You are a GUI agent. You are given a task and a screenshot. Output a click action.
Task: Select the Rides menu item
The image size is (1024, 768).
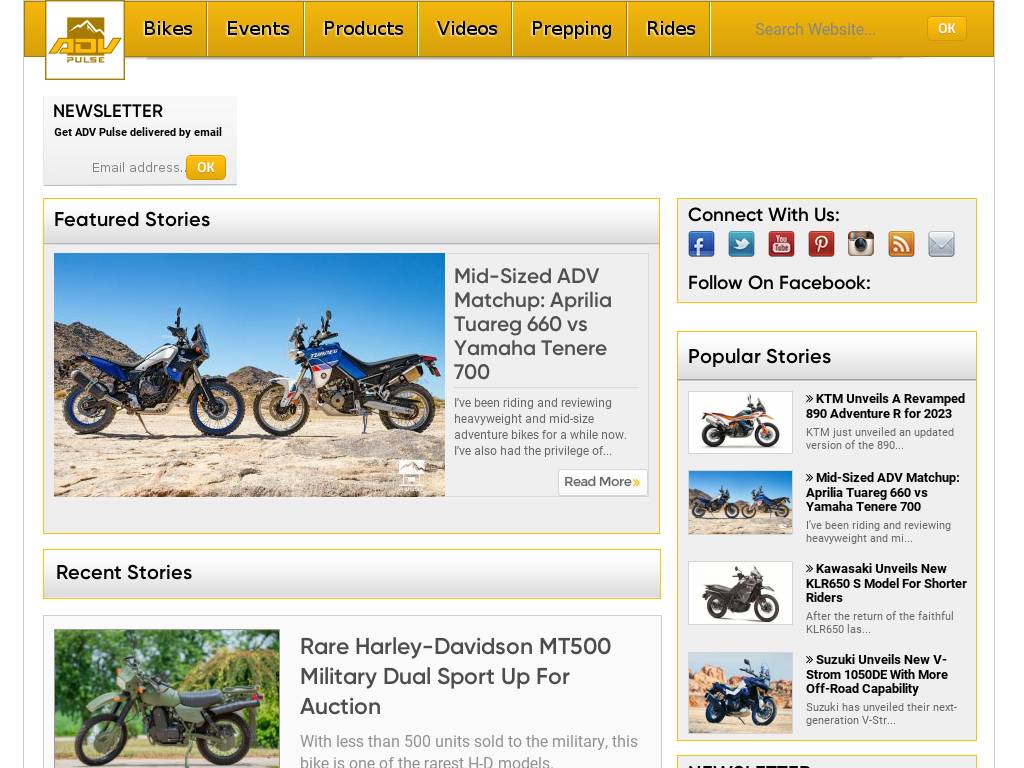(x=670, y=29)
